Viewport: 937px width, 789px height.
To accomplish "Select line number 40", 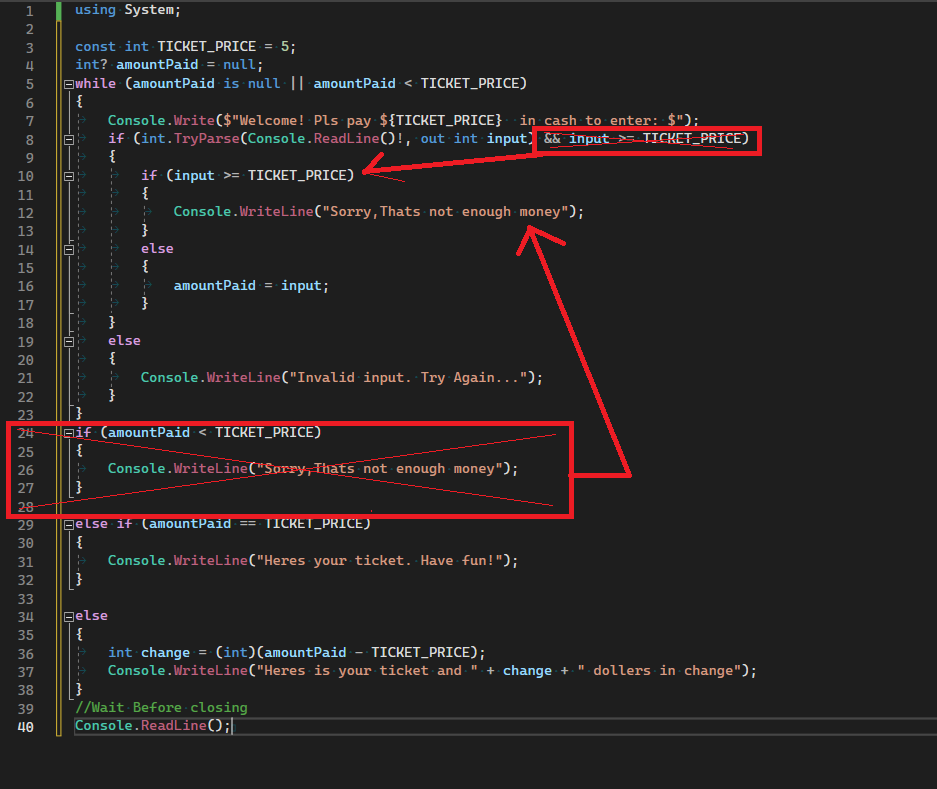I will tap(25, 726).
